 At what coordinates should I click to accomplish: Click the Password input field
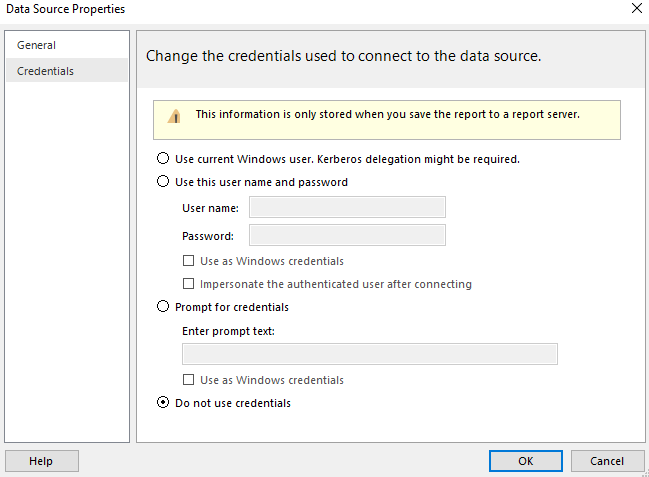tap(347, 235)
